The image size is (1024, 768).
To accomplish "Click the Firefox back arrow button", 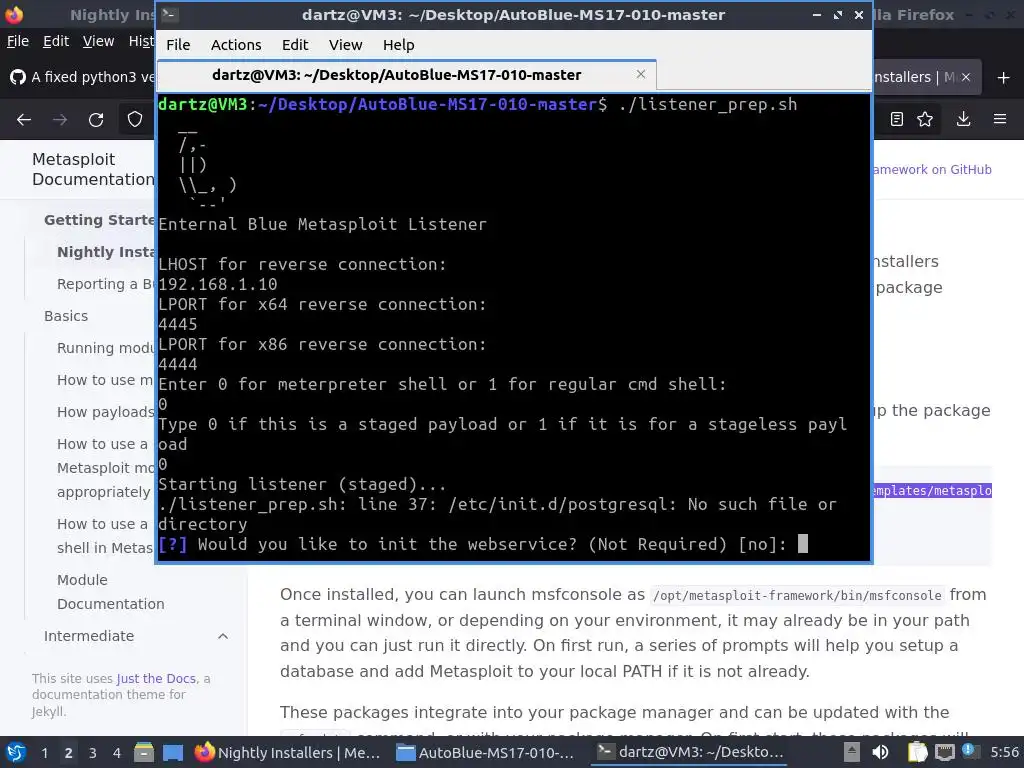I will click(24, 120).
